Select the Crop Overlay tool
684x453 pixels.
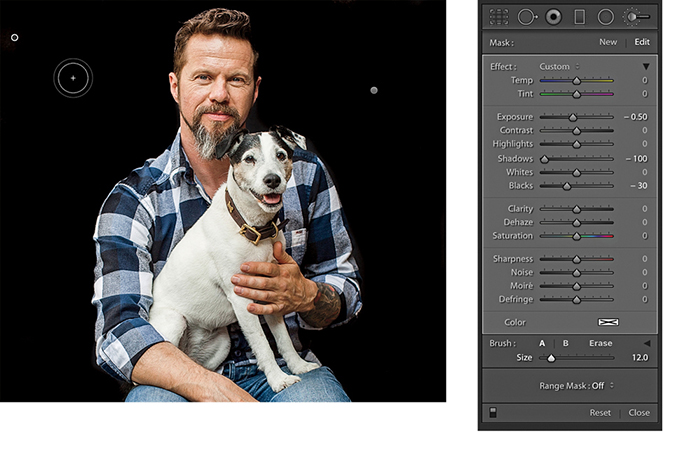click(499, 16)
